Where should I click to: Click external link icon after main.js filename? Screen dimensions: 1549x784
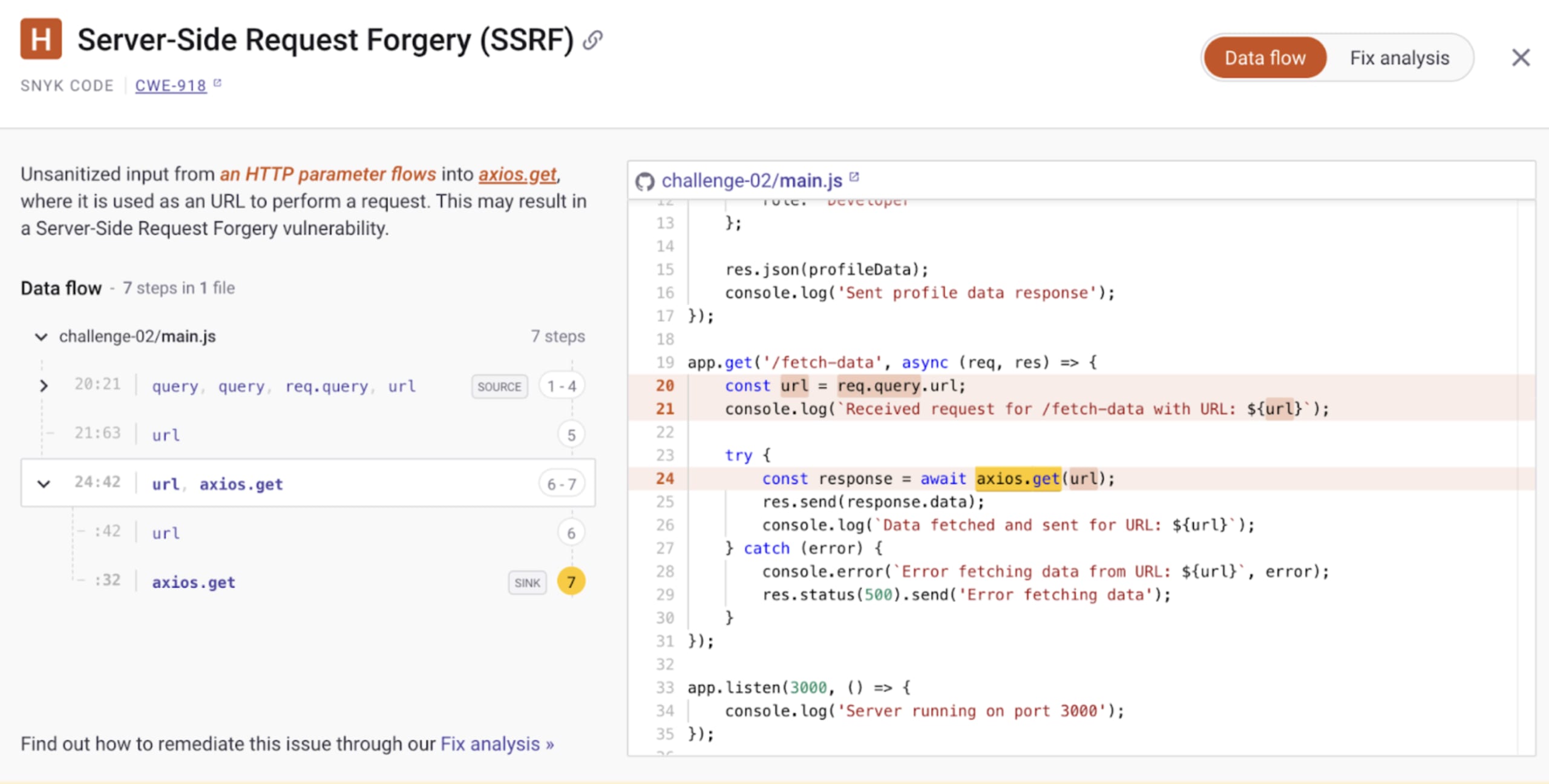[854, 177]
